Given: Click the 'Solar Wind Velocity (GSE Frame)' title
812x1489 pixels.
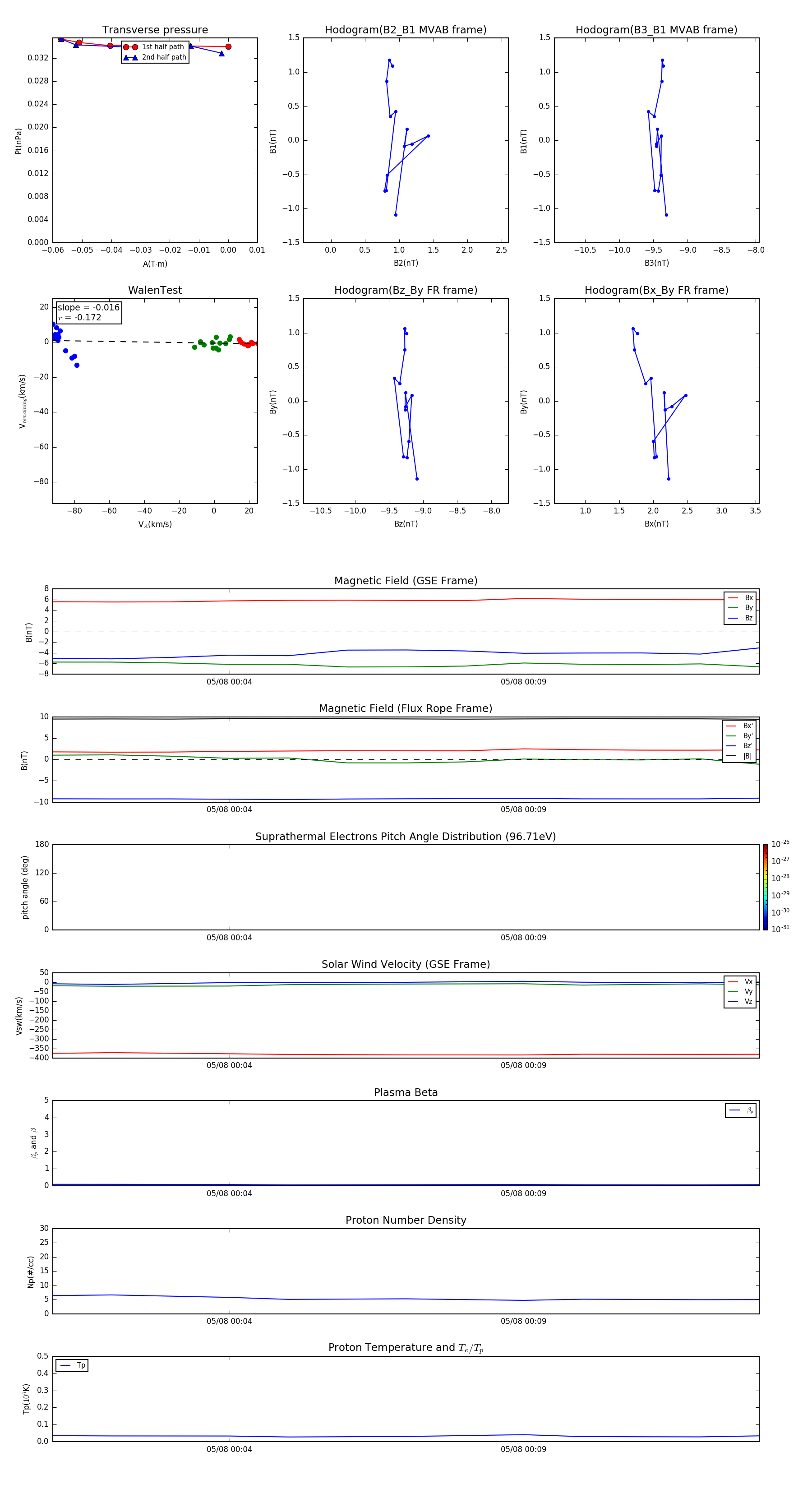Looking at the screenshot, I should click(x=406, y=964).
